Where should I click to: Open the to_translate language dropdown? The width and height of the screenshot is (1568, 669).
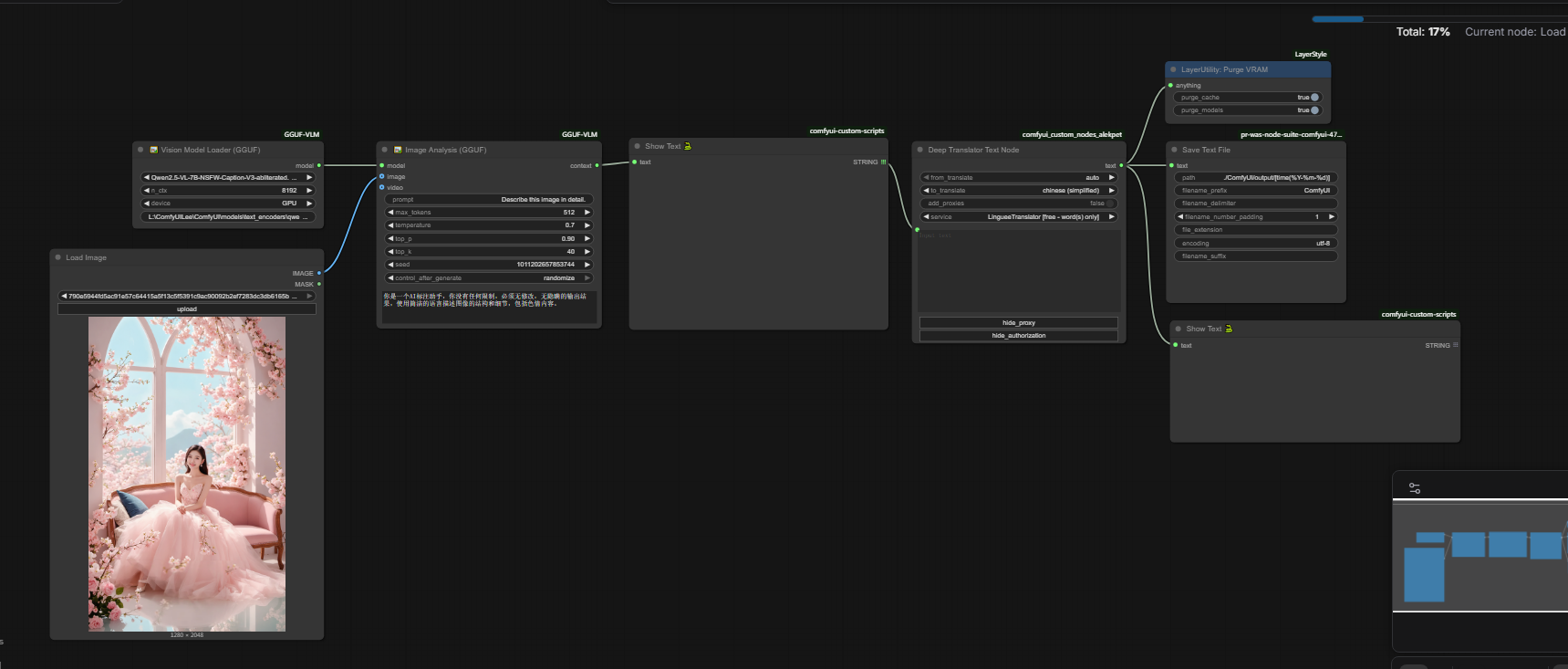tap(1019, 191)
